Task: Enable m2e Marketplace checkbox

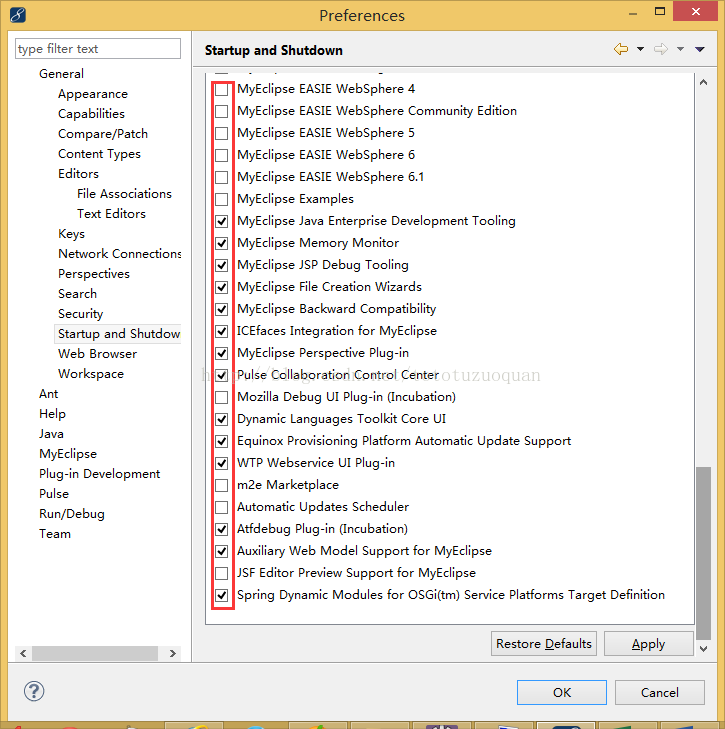Action: click(222, 485)
